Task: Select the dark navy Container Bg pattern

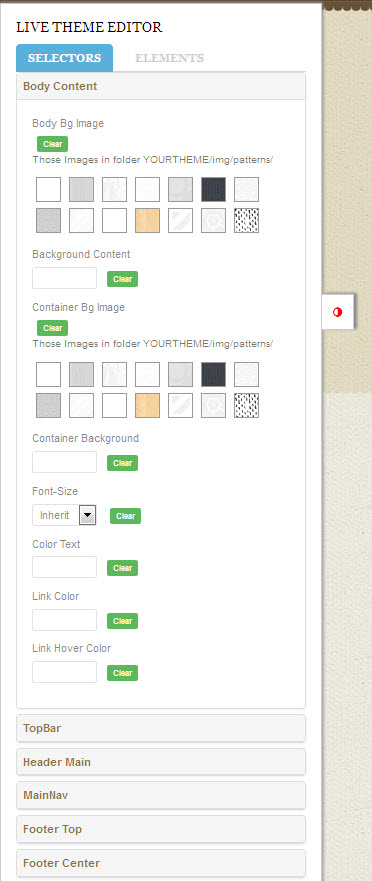Action: tap(214, 374)
